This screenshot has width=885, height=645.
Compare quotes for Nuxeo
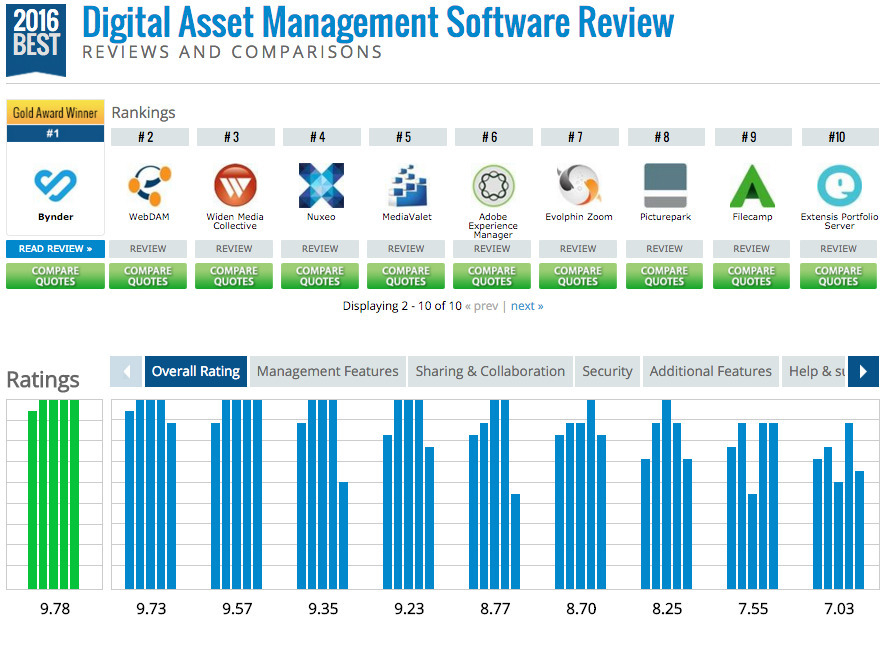[x=320, y=276]
